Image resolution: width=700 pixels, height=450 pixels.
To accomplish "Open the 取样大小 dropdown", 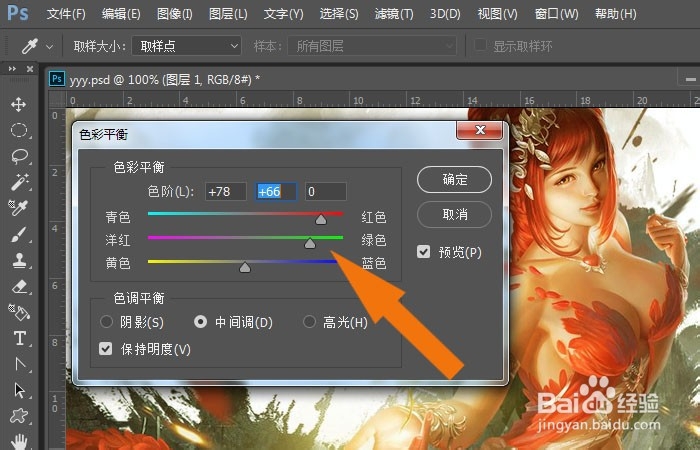I will [186, 46].
